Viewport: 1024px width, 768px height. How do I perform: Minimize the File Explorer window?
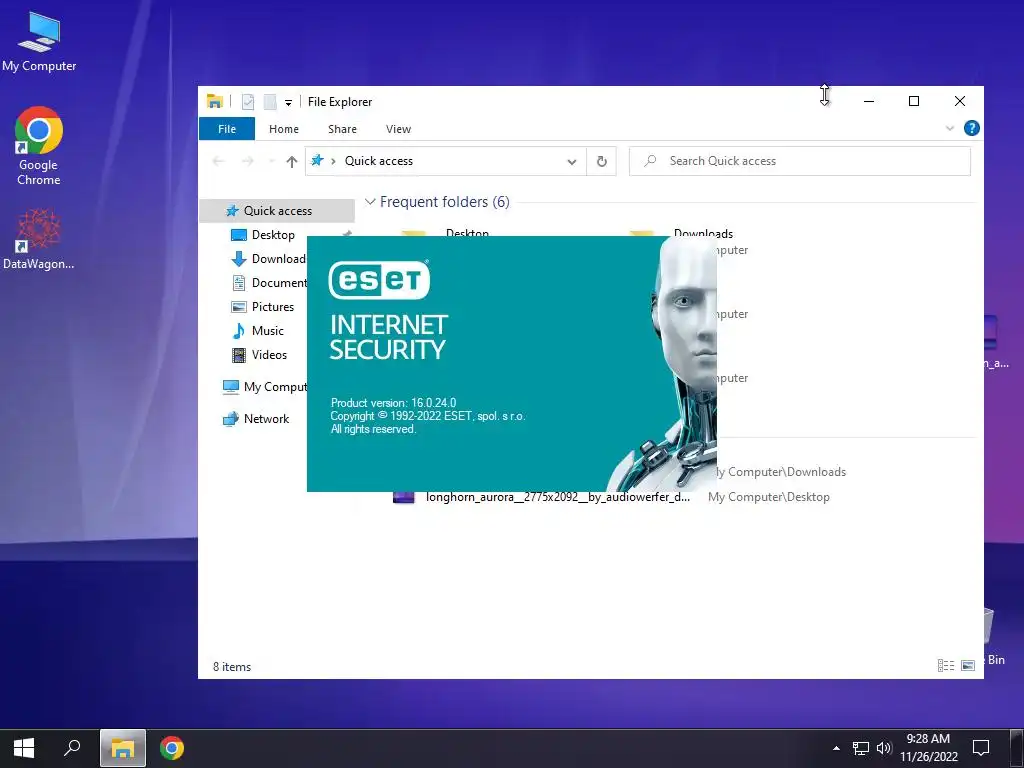tap(869, 101)
